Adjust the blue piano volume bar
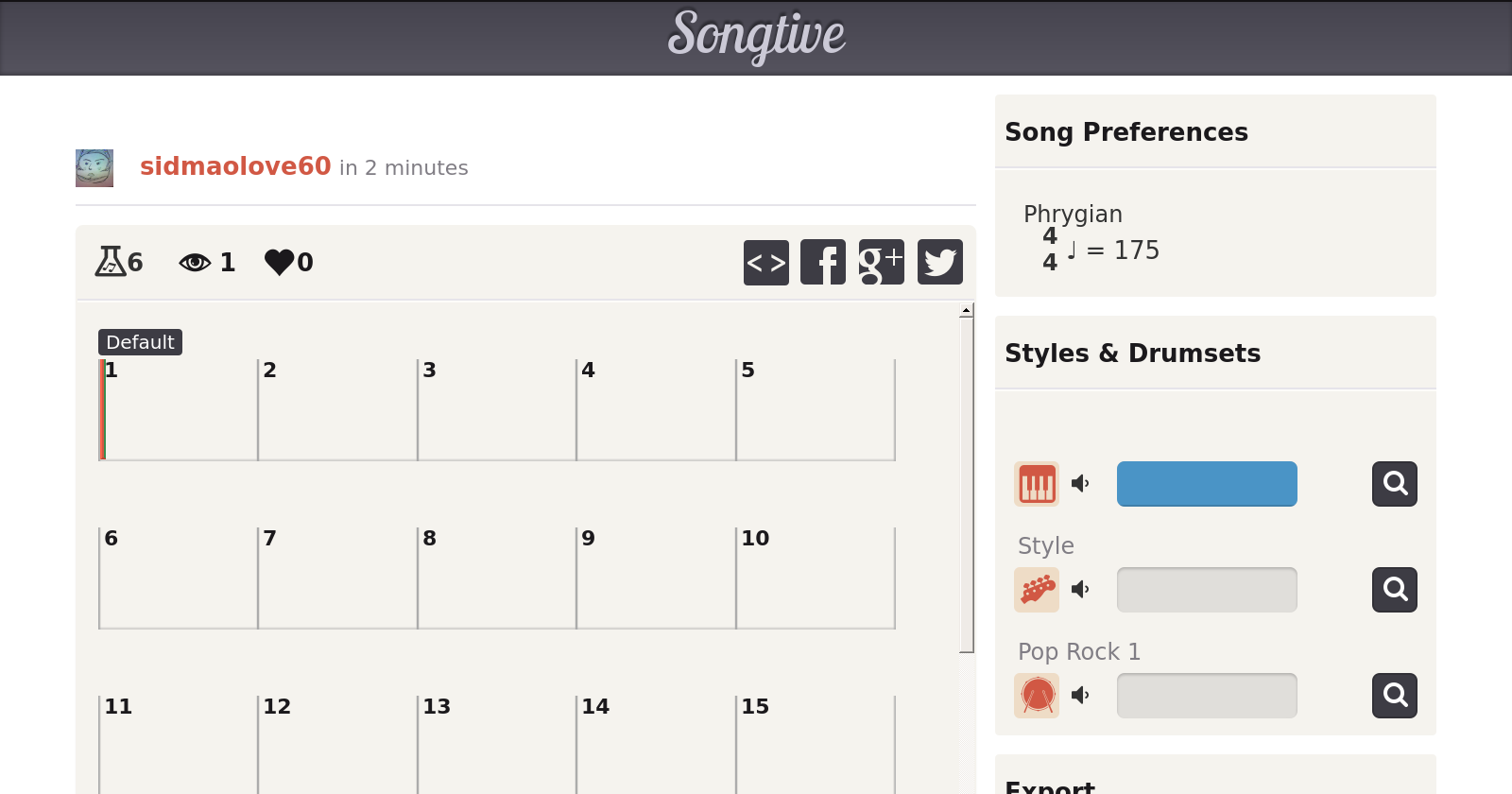This screenshot has height=794, width=1512. tap(1206, 484)
